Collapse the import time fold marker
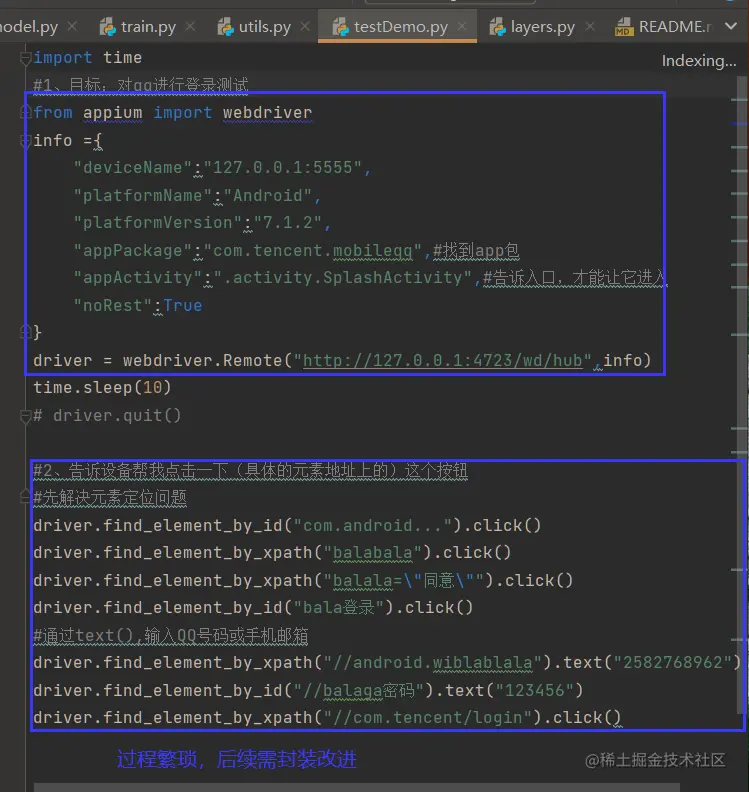Screen dimensions: 749x792 [25, 59]
